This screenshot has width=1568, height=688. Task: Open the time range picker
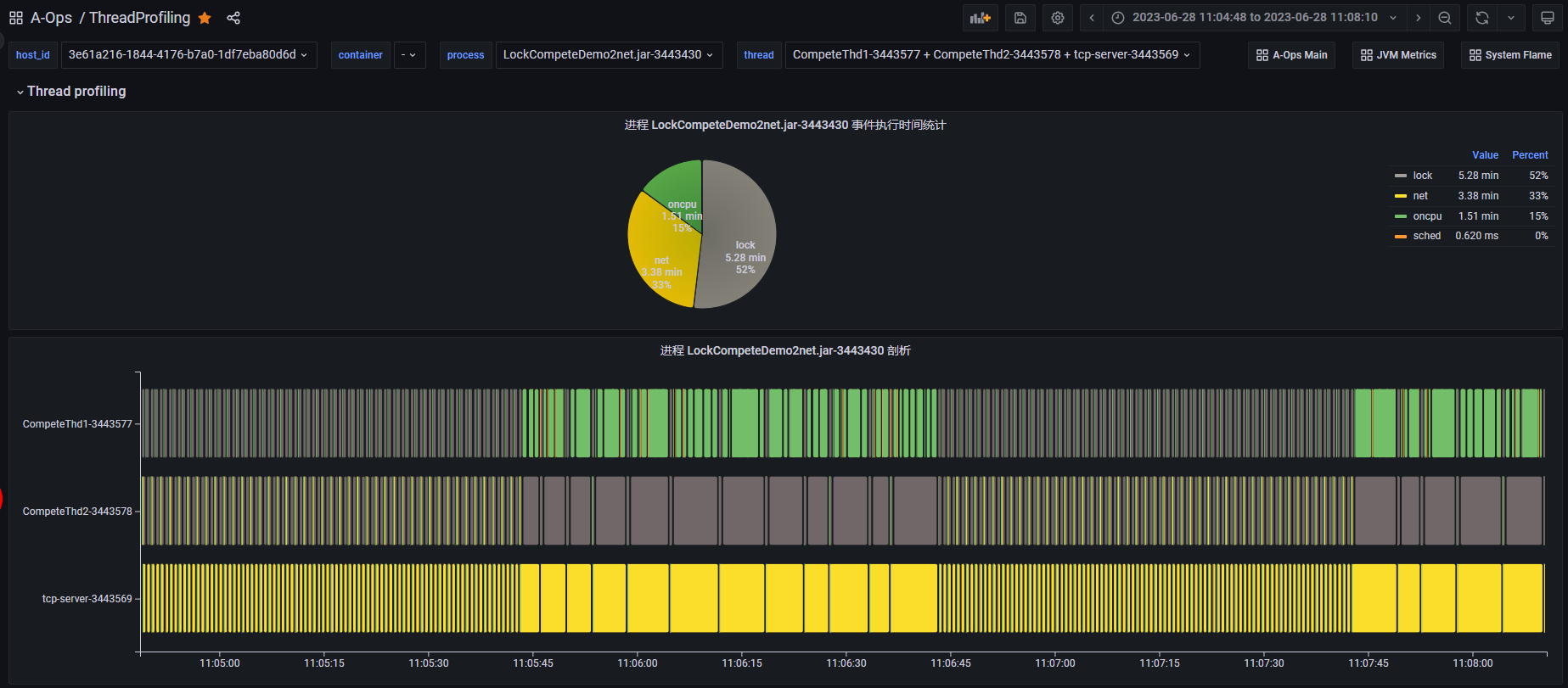pyautogui.click(x=1254, y=18)
